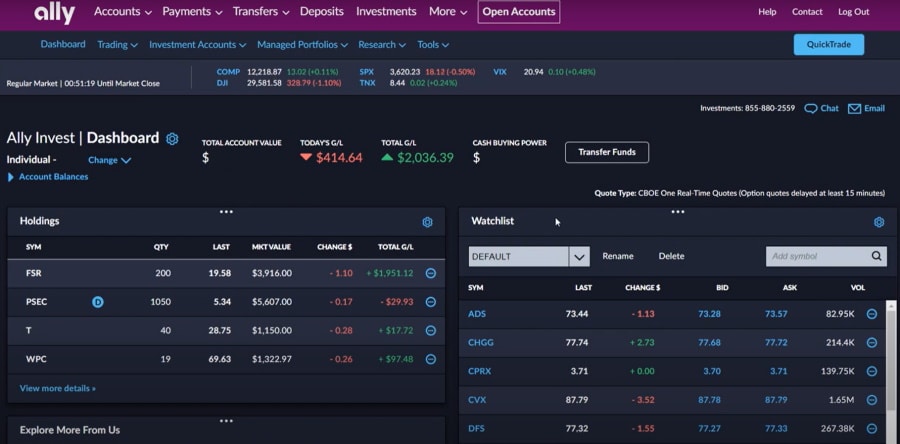Select the WPC holdings row symbol
The width and height of the screenshot is (900, 444).
36,360
